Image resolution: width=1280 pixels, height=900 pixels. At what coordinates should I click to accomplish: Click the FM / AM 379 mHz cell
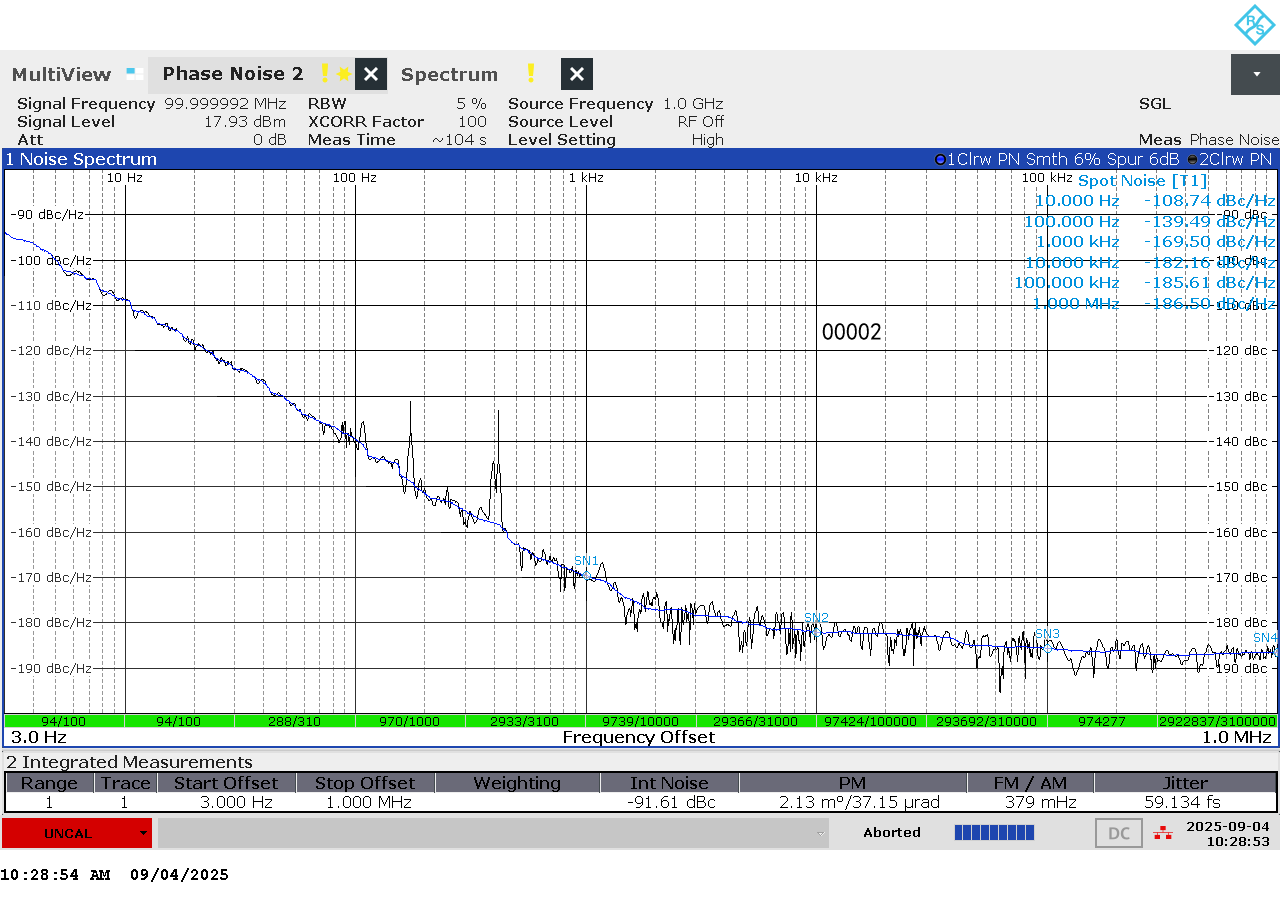(1030, 802)
